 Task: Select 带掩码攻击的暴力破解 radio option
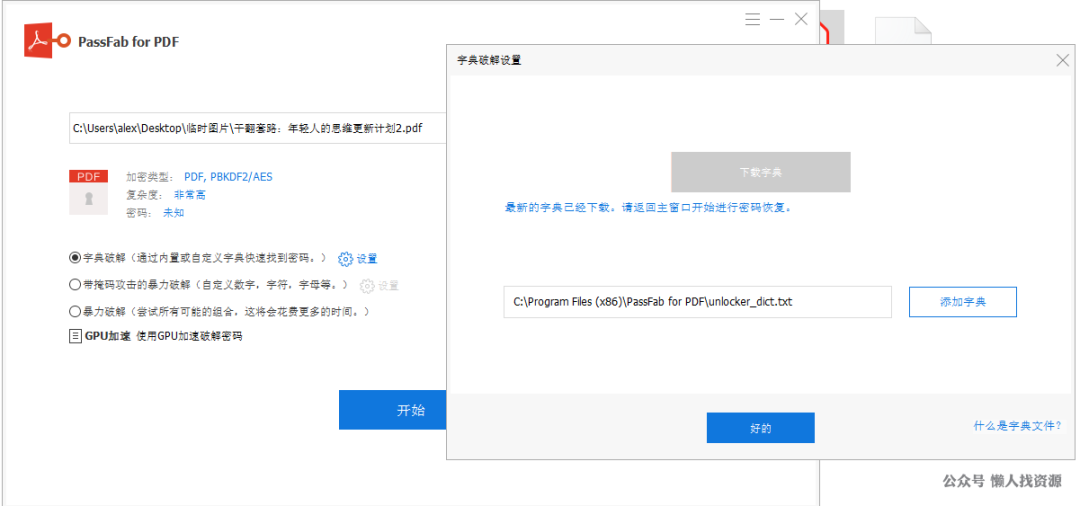coord(75,284)
